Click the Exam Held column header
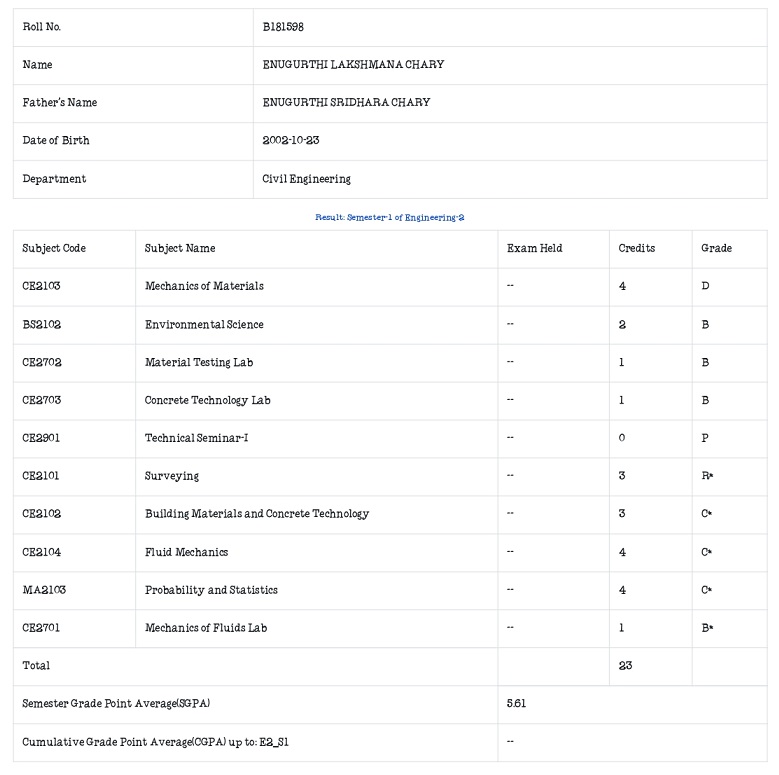779x775 pixels. [535, 248]
